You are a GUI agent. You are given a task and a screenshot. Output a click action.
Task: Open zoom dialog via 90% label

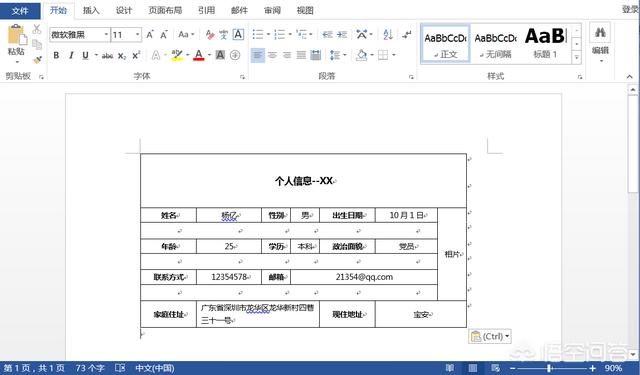[x=613, y=368]
